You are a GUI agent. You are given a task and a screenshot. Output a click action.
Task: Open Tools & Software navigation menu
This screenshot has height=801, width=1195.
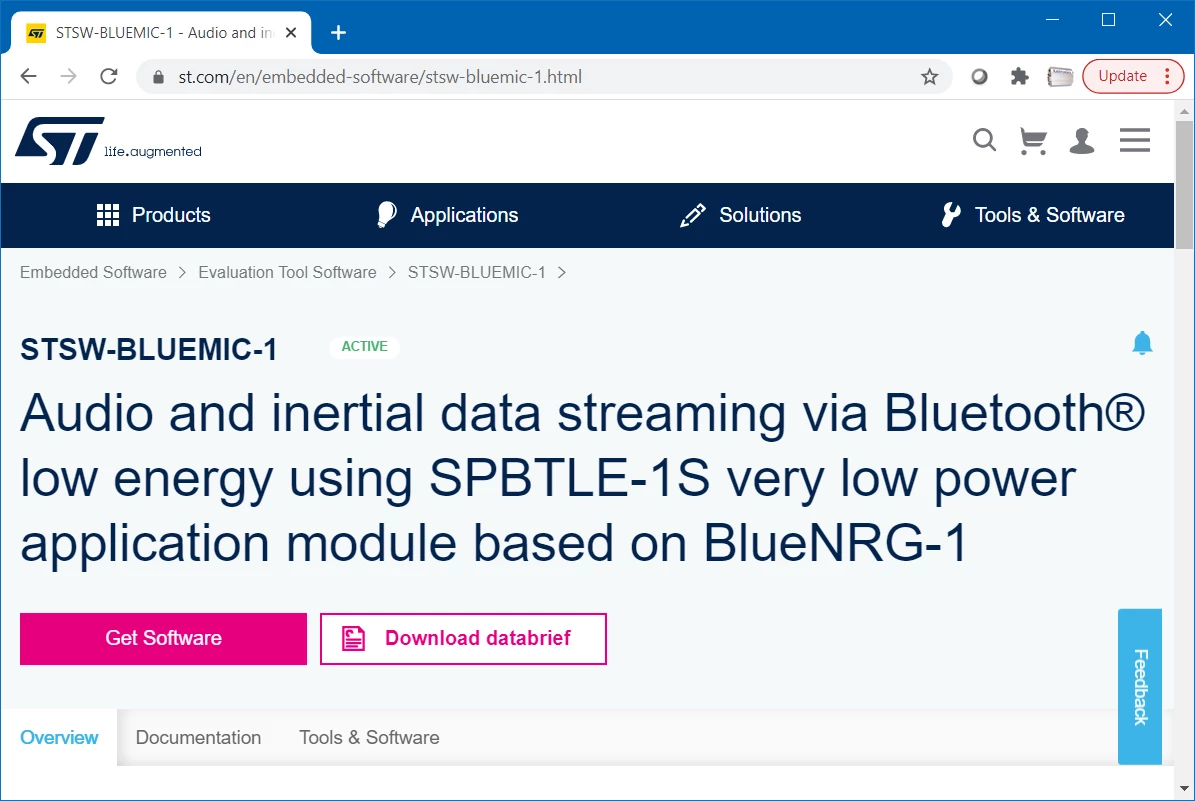click(1033, 215)
